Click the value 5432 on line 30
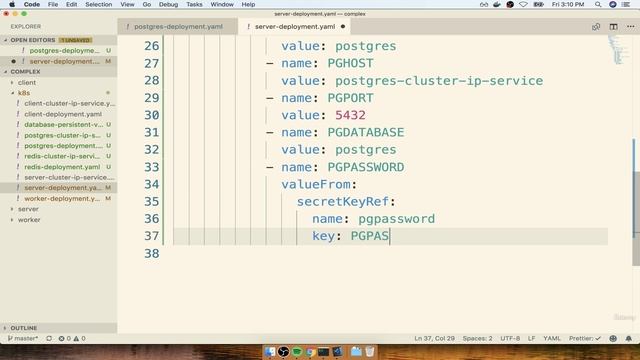640x360 pixels. pyautogui.click(x=350, y=116)
